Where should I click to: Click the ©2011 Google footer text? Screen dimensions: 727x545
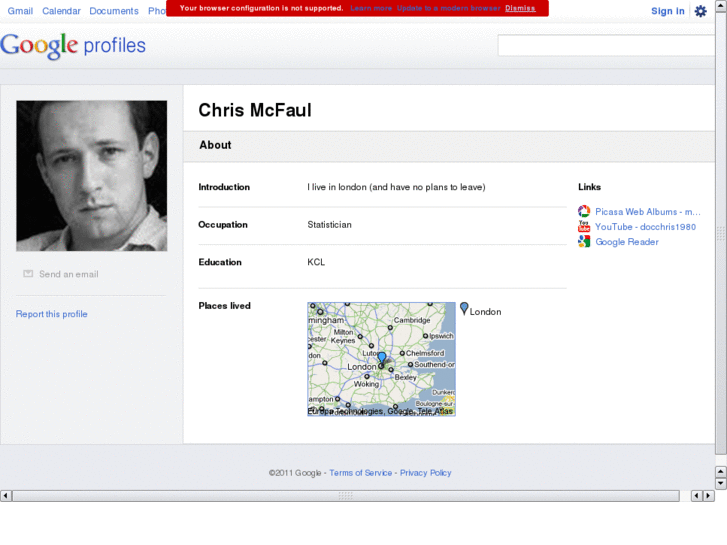pos(295,473)
